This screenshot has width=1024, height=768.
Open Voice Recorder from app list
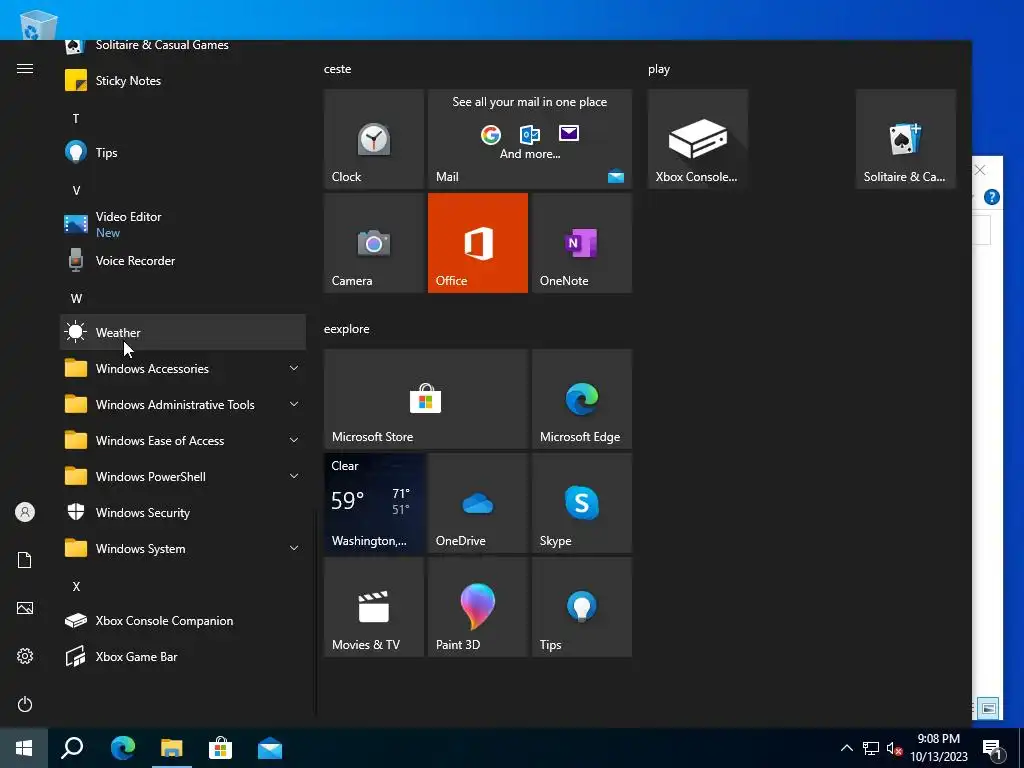click(x=183, y=261)
